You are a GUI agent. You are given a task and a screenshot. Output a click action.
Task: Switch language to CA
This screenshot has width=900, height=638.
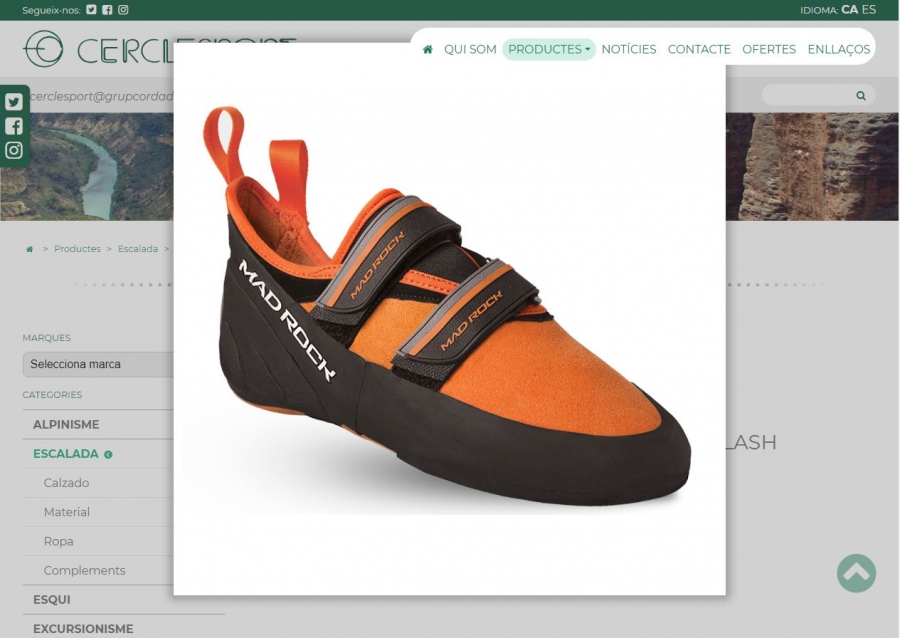[x=849, y=10]
